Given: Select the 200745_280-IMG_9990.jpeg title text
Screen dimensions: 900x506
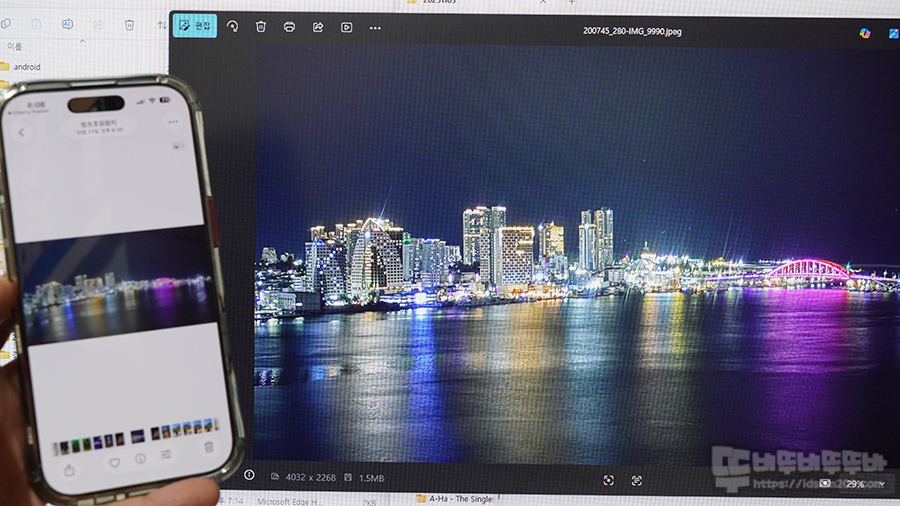Looking at the screenshot, I should coord(632,31).
